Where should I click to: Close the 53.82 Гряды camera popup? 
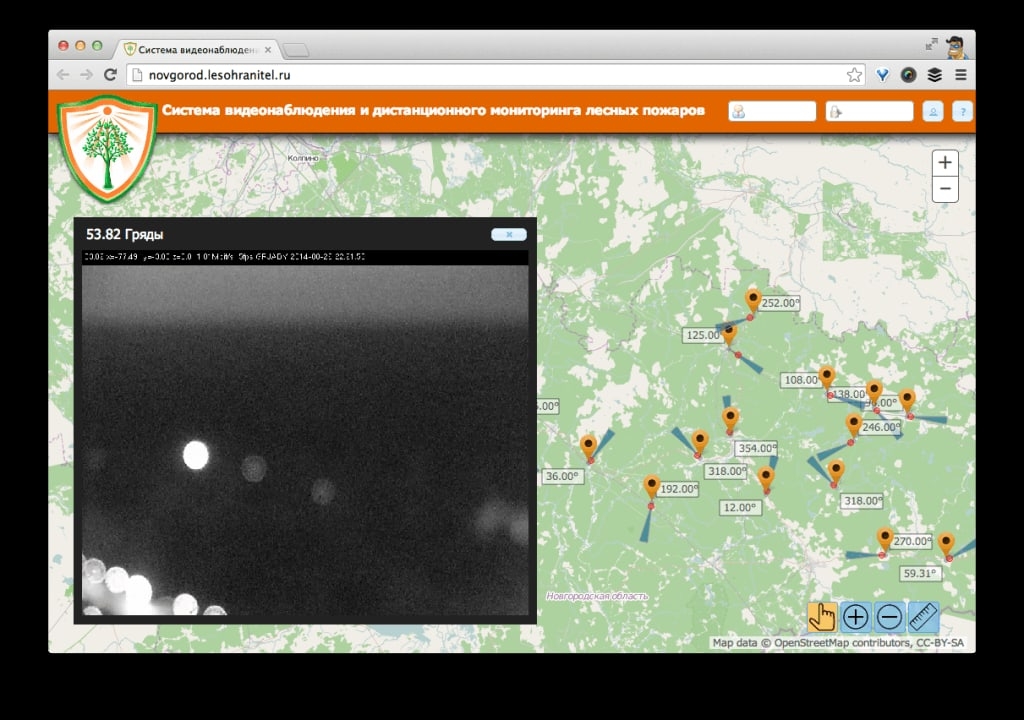[x=508, y=234]
